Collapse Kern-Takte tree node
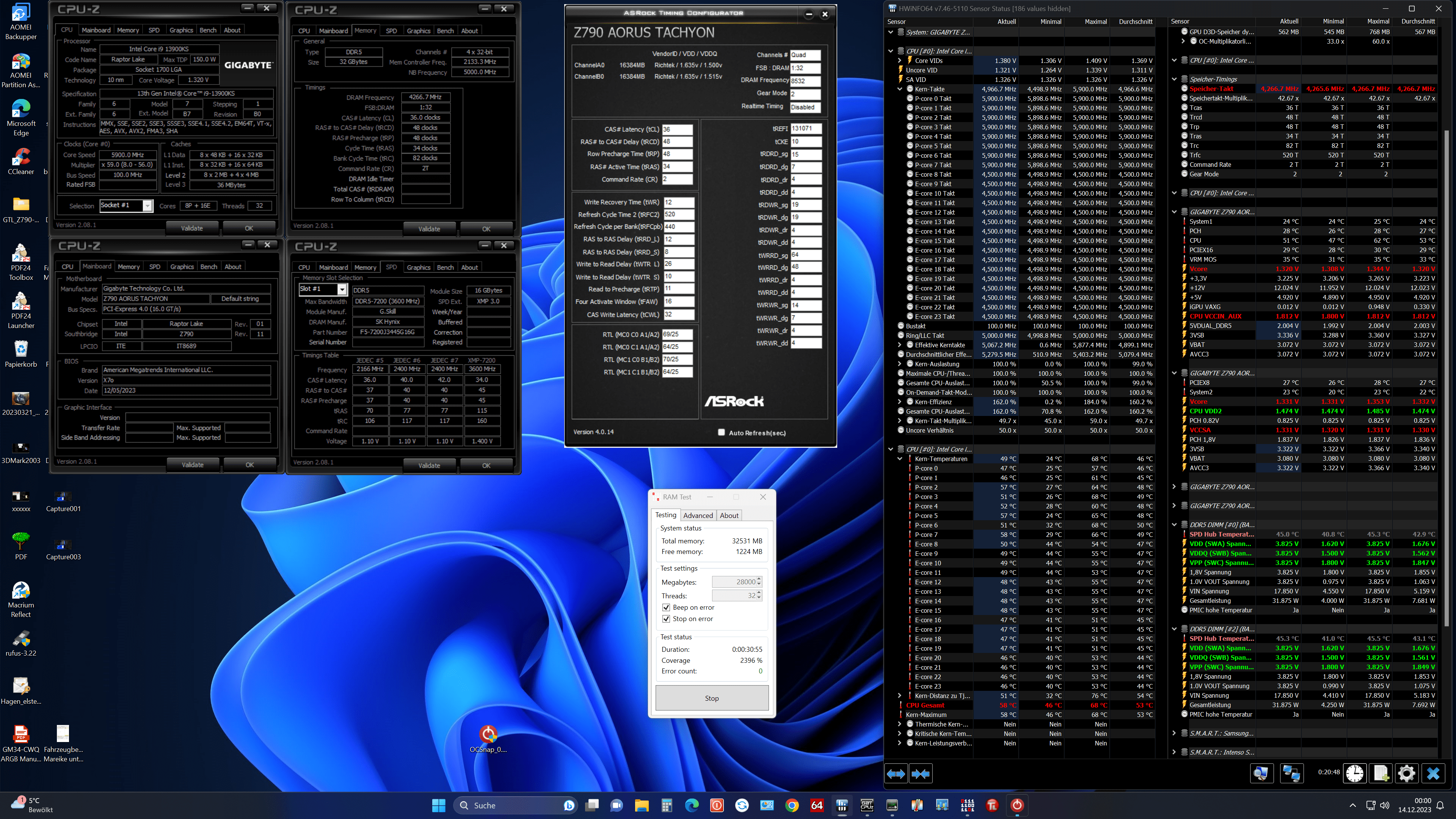1456x819 pixels. 900,89
